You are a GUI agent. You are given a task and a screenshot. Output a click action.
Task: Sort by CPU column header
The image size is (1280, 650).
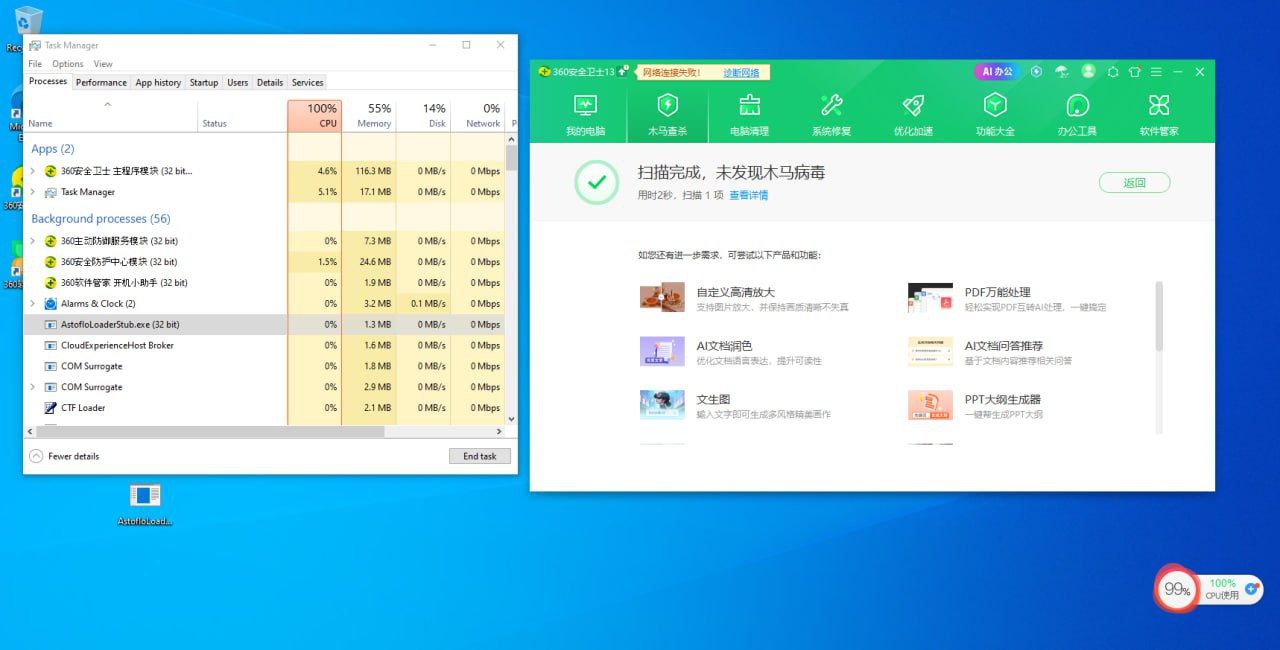point(314,116)
